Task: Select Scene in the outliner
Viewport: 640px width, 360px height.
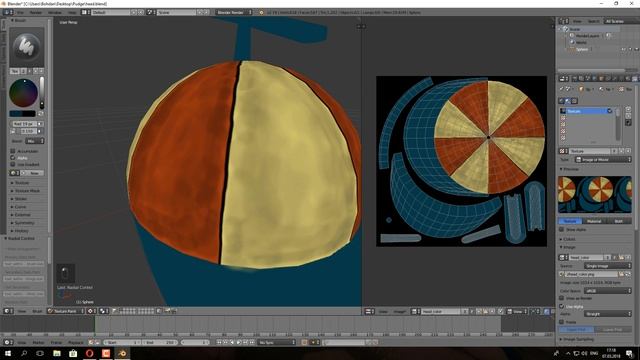Action: tap(575, 29)
